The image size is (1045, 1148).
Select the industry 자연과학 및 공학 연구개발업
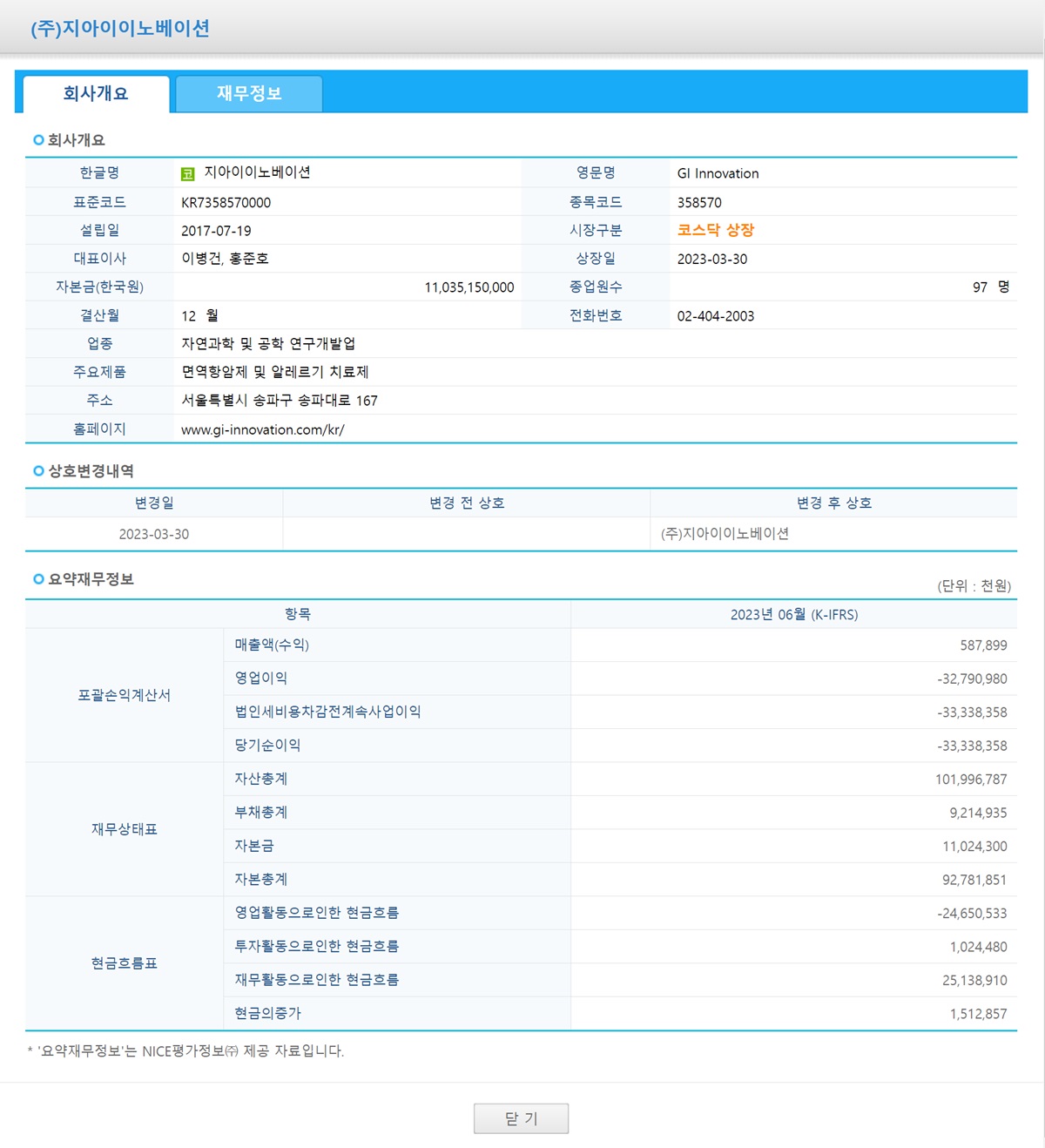point(268,343)
